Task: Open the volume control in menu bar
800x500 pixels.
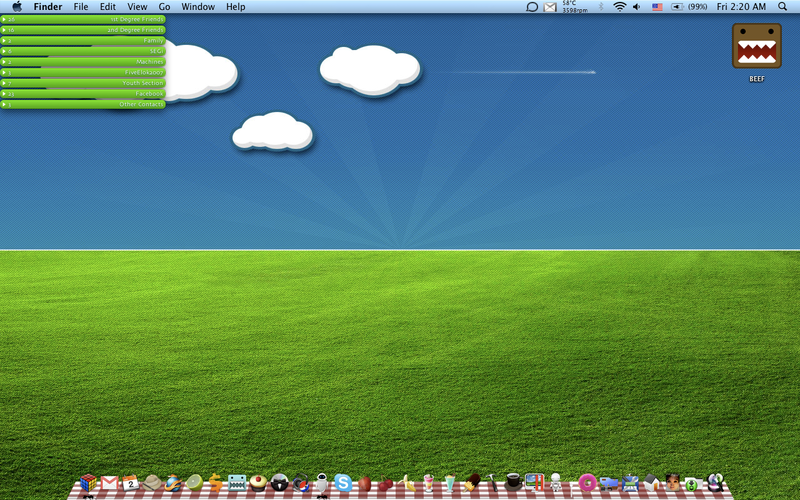Action: (x=636, y=7)
